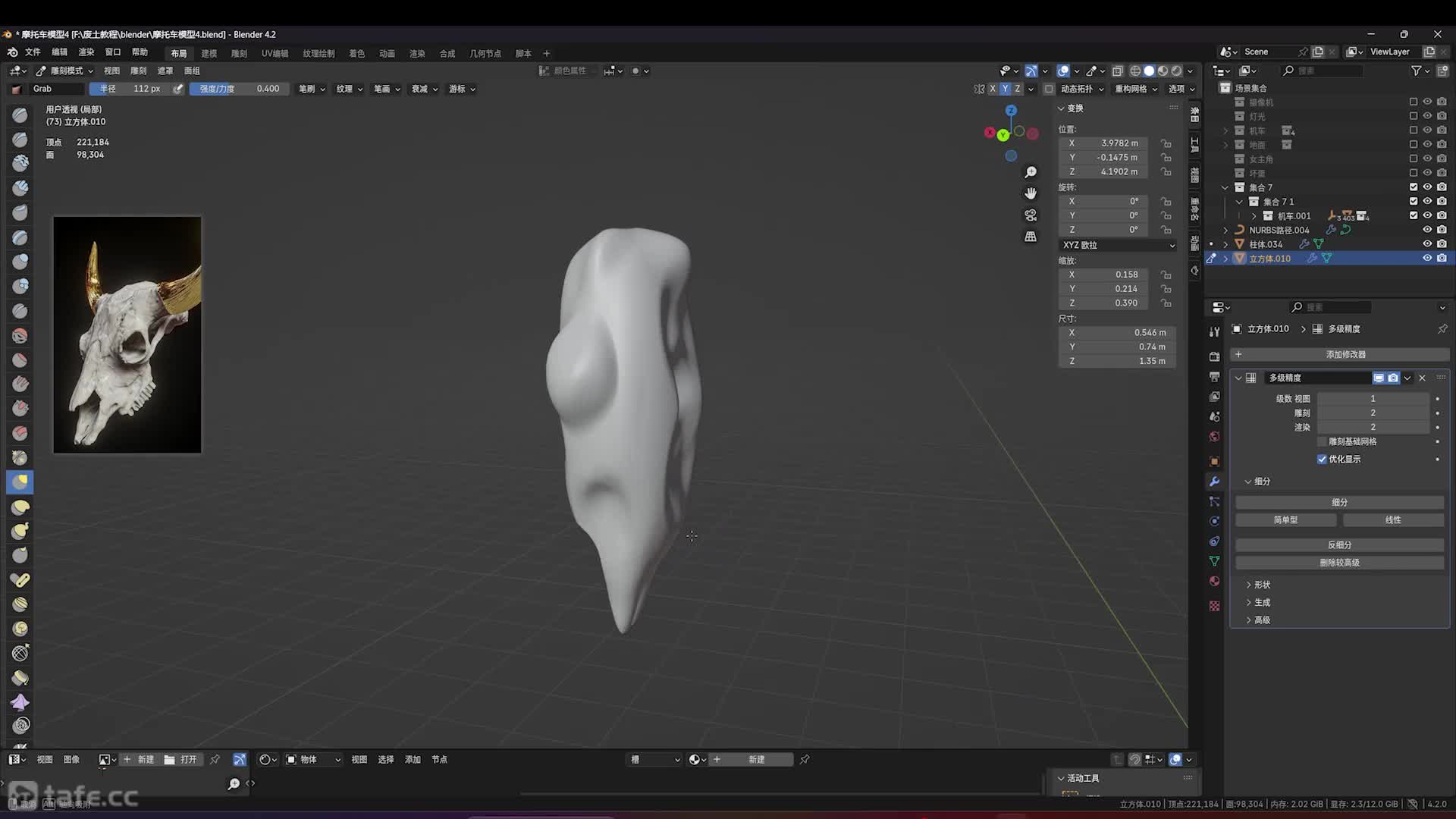Click the 细分 subdivide button
The height and width of the screenshot is (819, 1456).
point(1340,502)
